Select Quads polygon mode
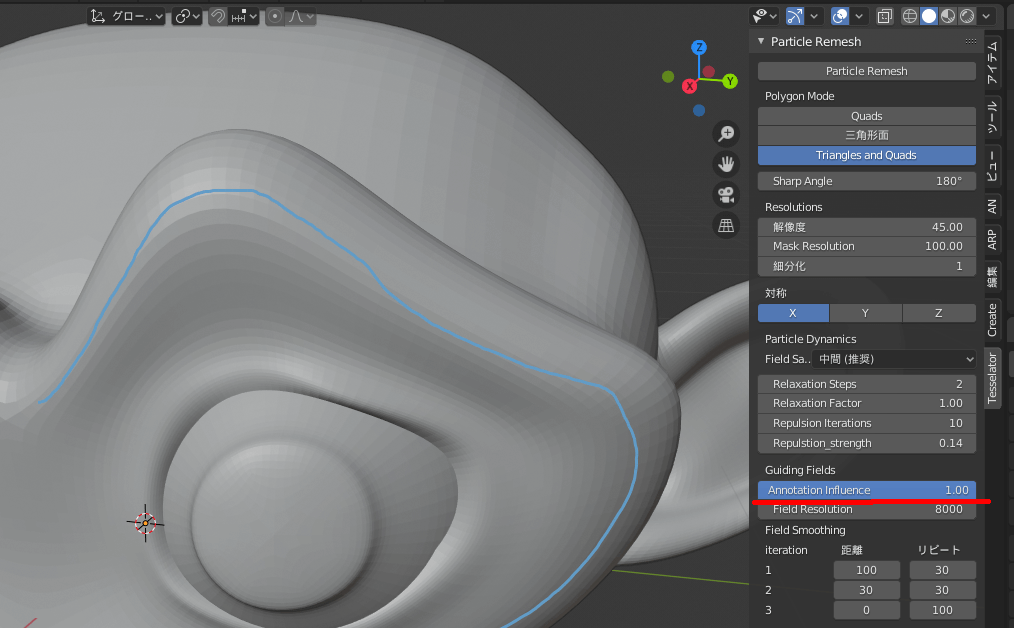 pos(867,116)
